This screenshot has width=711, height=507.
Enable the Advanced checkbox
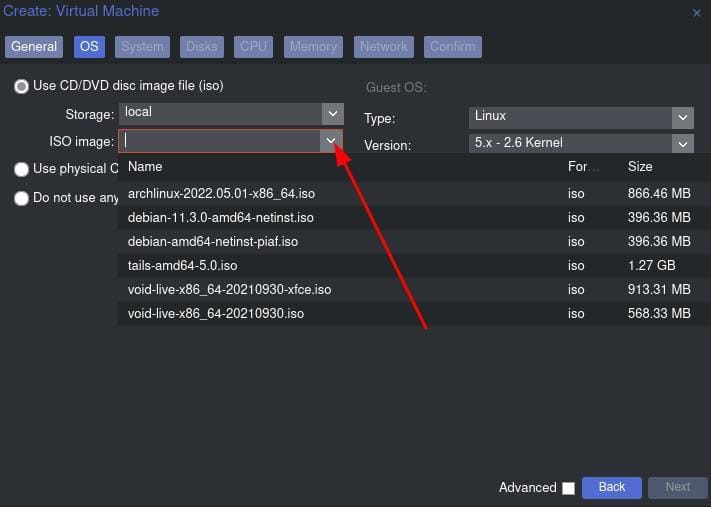(568, 488)
